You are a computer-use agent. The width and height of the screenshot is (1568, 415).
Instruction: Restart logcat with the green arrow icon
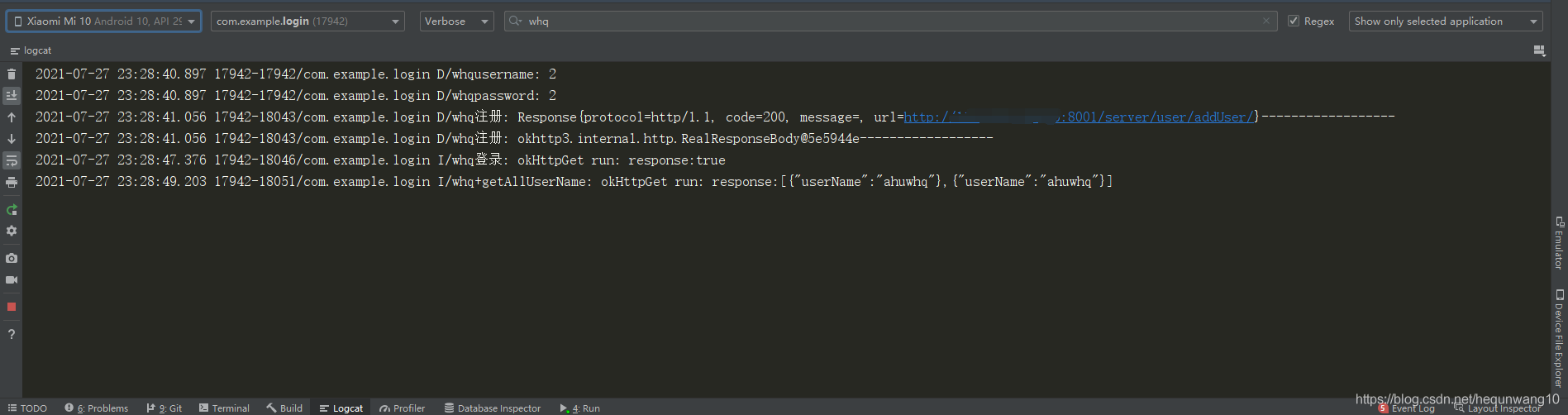click(x=12, y=210)
